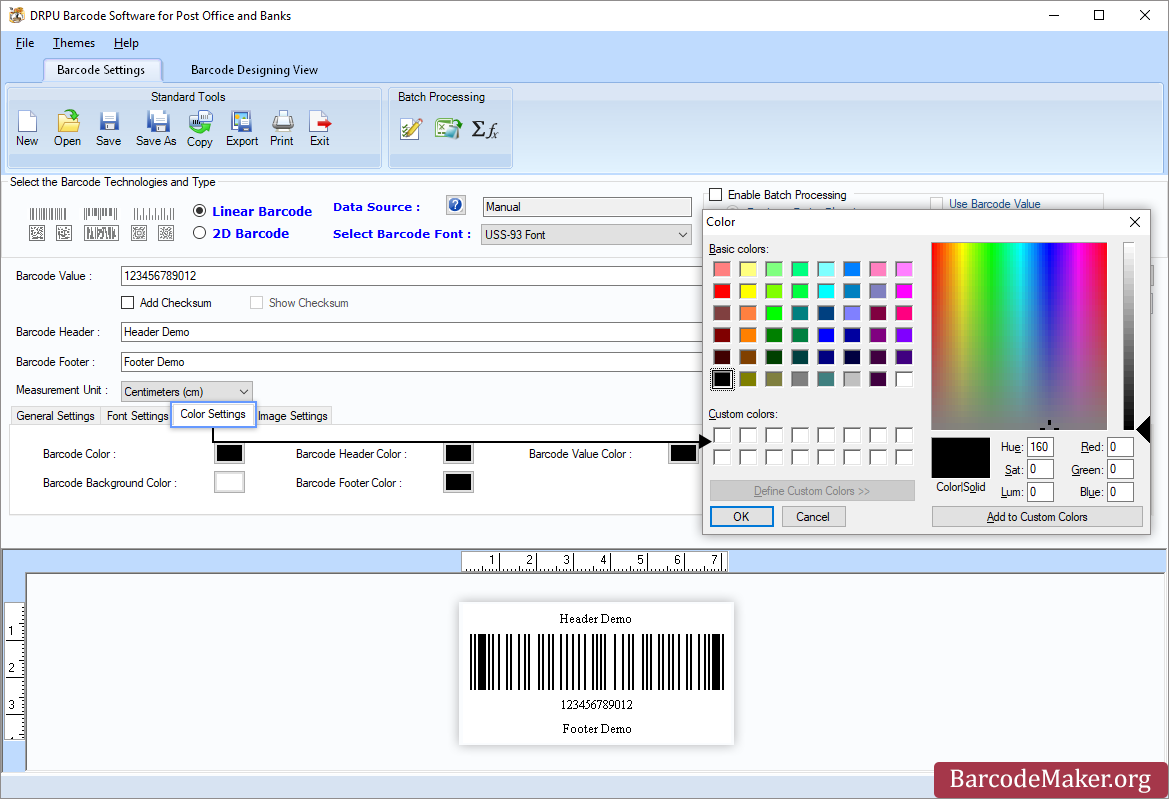Click in the color spectrum field
This screenshot has height=799, width=1169.
(x=1018, y=335)
